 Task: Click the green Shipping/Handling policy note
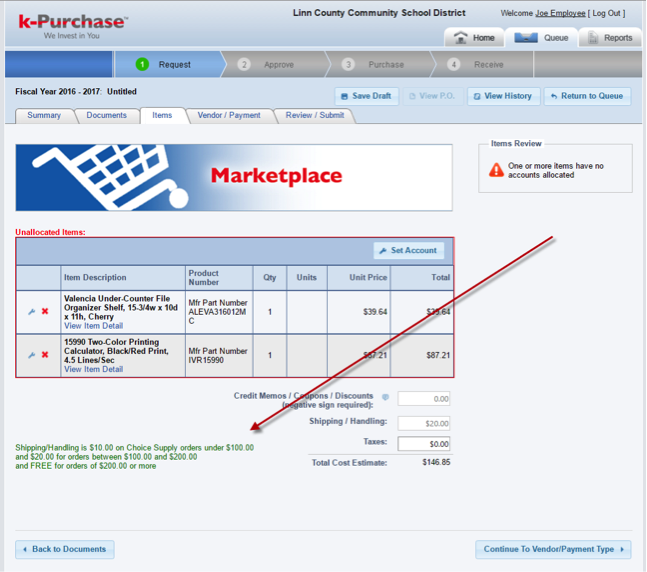[x=135, y=456]
